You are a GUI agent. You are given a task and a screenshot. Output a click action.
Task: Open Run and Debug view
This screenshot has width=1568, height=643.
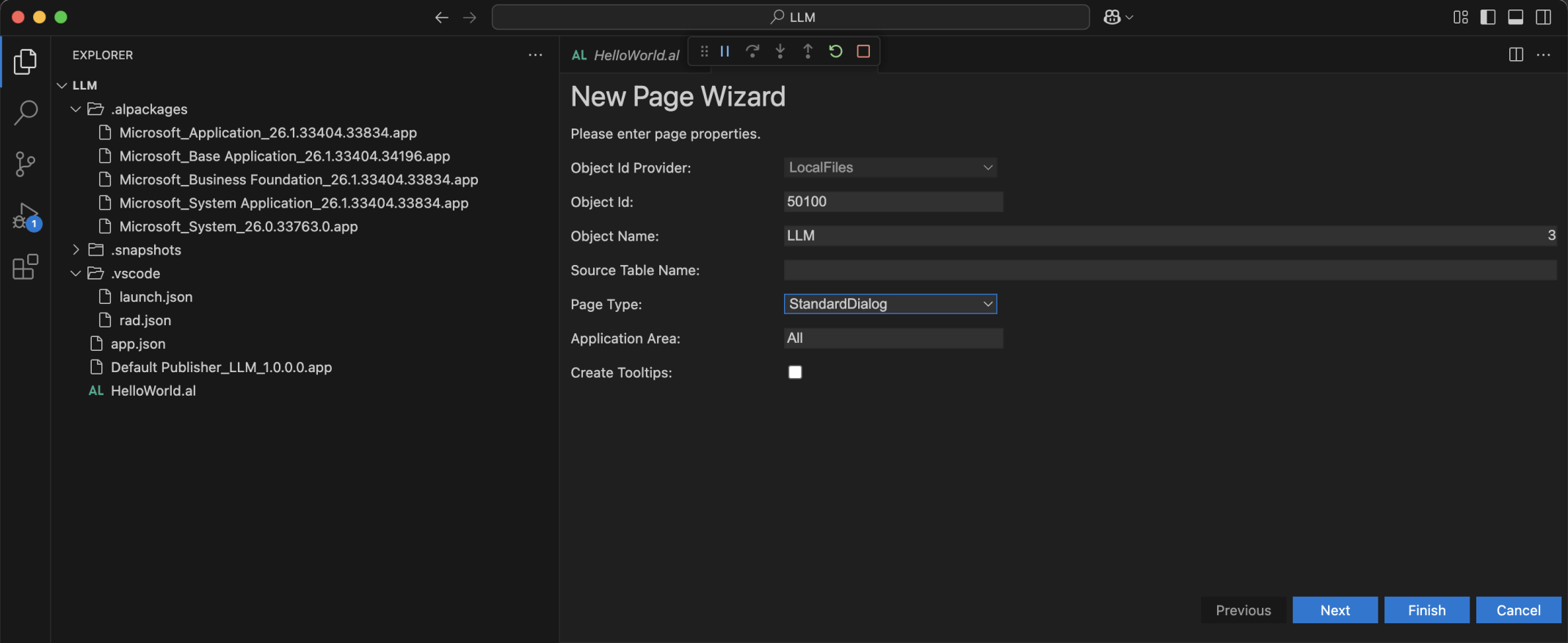coord(26,217)
